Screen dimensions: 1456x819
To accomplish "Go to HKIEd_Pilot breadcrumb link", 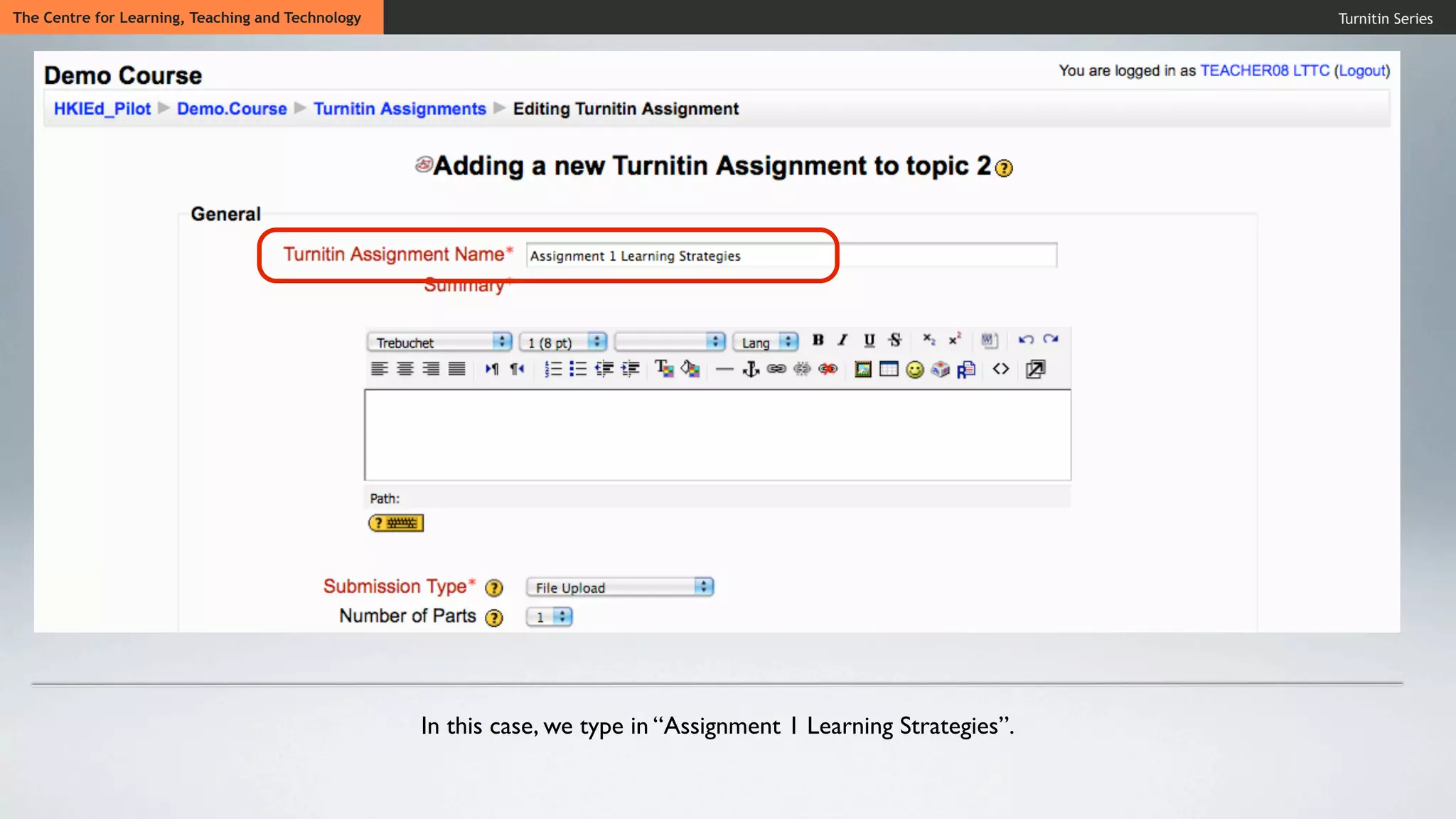I will tap(102, 109).
